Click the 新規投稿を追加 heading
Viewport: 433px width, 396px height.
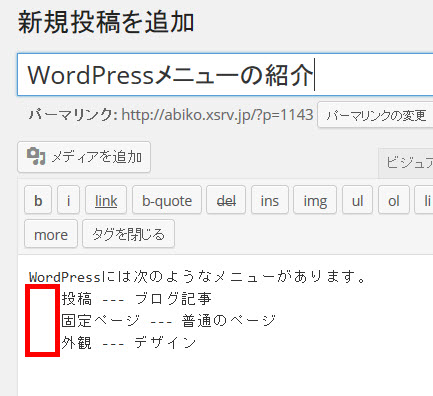pyautogui.click(x=106, y=23)
